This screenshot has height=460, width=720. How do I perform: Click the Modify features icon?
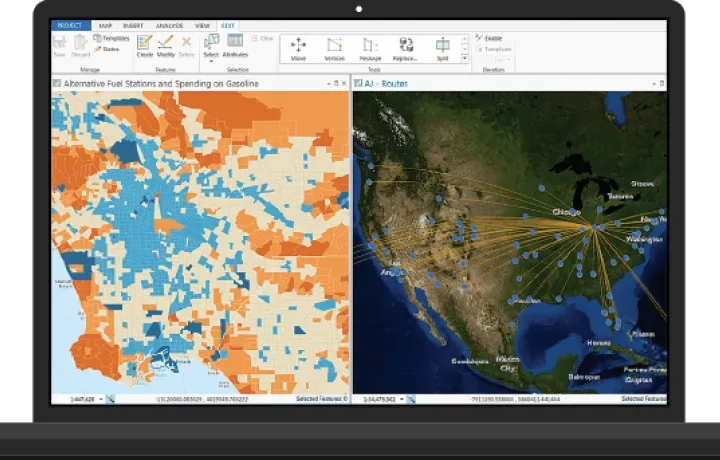[x=166, y=46]
